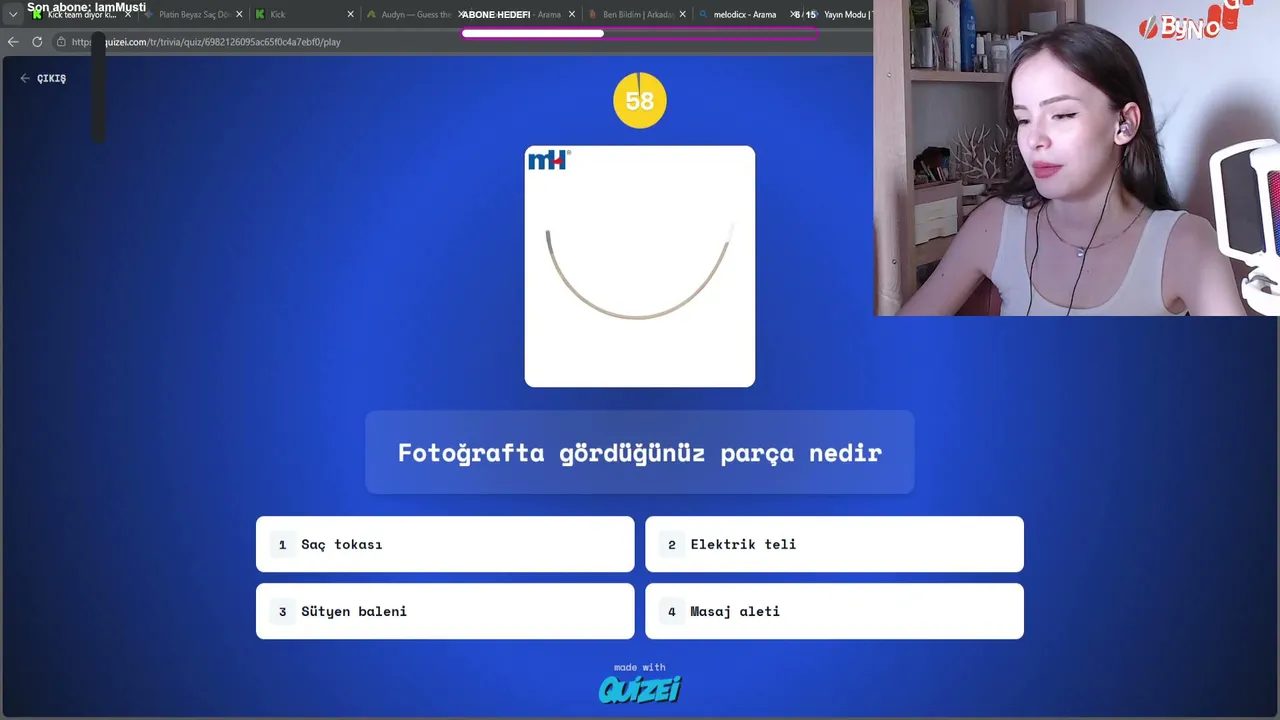1280x720 pixels.
Task: Click the browser back arrow
Action: [13, 42]
